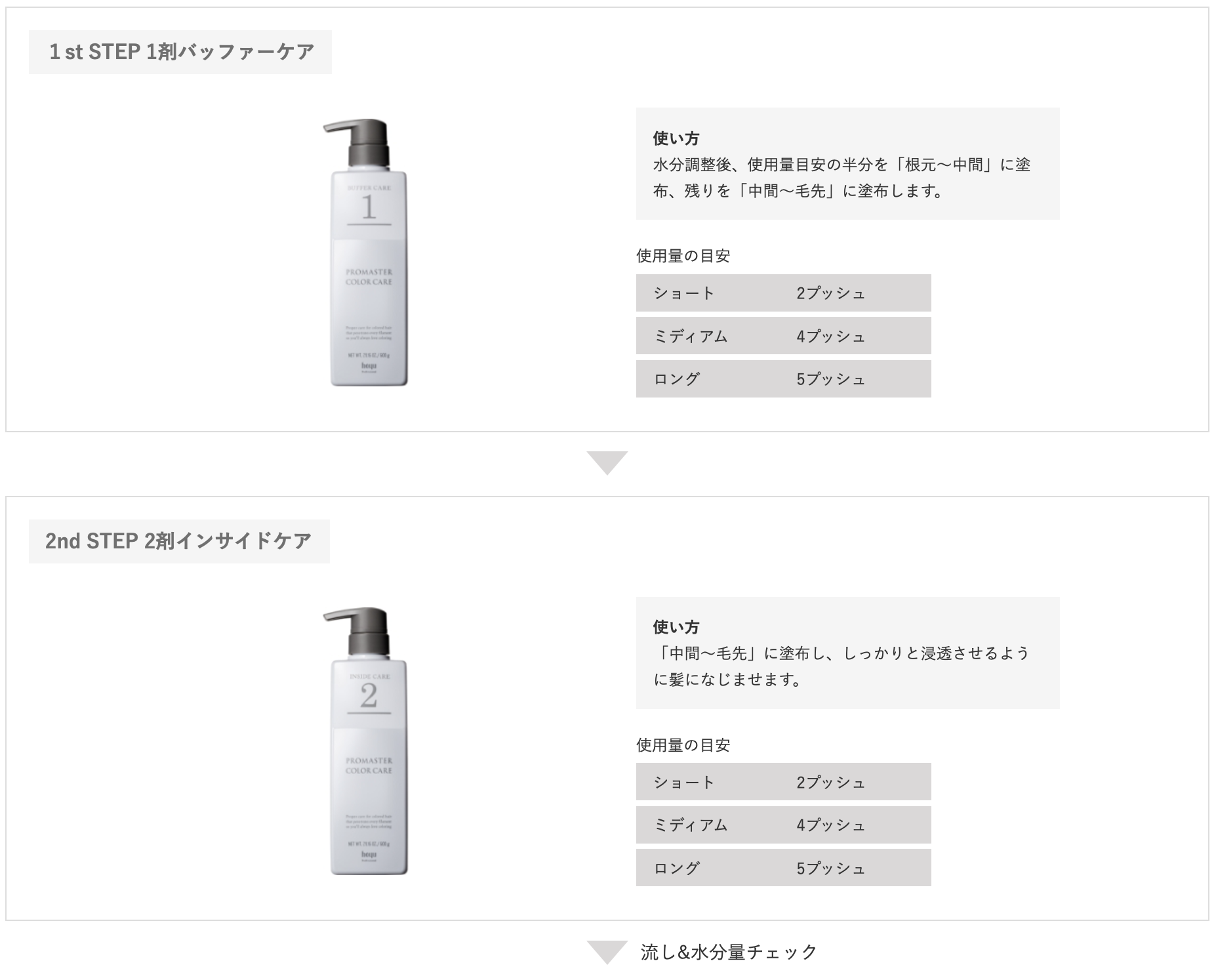This screenshot has width=1216, height=980.
Task: Select ショート 2プッシュ row in second step
Action: [783, 782]
